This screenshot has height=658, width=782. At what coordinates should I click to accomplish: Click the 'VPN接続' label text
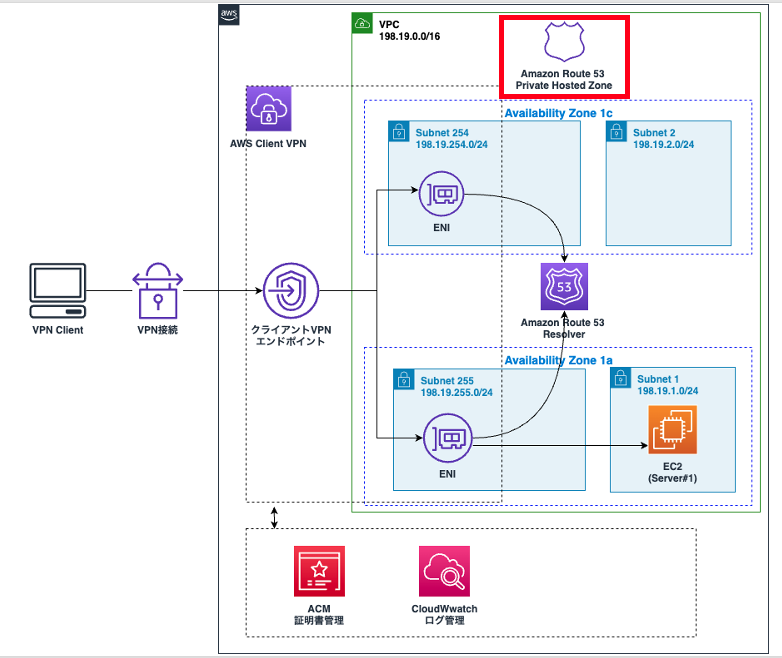tap(158, 330)
